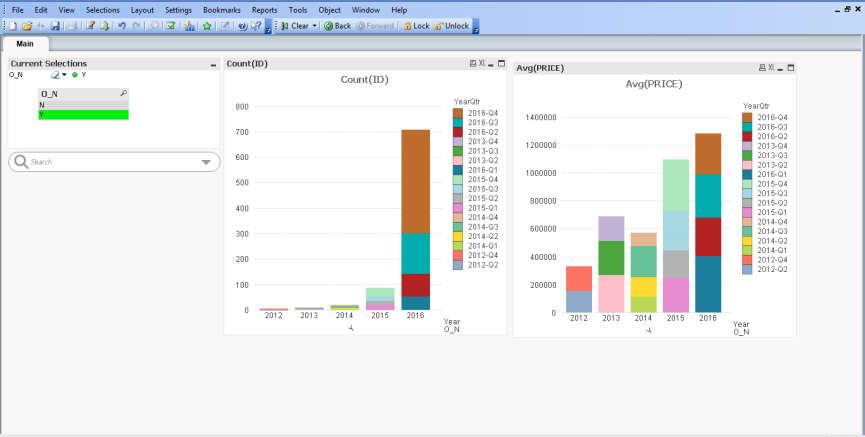Viewport: 865px width, 437px height.
Task: Maximize the Avg(PRICE) chart
Action: click(791, 68)
